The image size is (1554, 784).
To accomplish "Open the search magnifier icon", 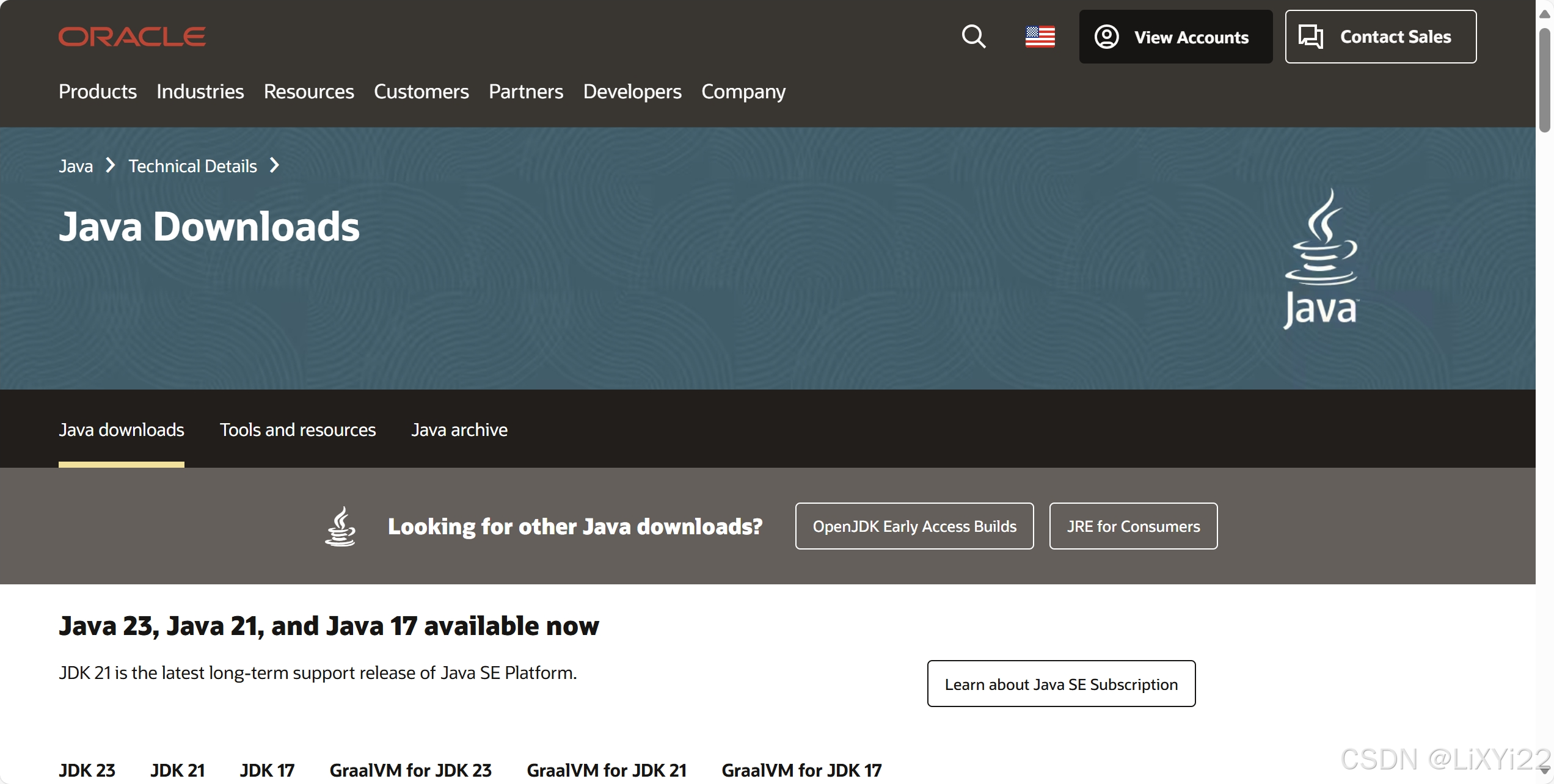I will (x=973, y=37).
